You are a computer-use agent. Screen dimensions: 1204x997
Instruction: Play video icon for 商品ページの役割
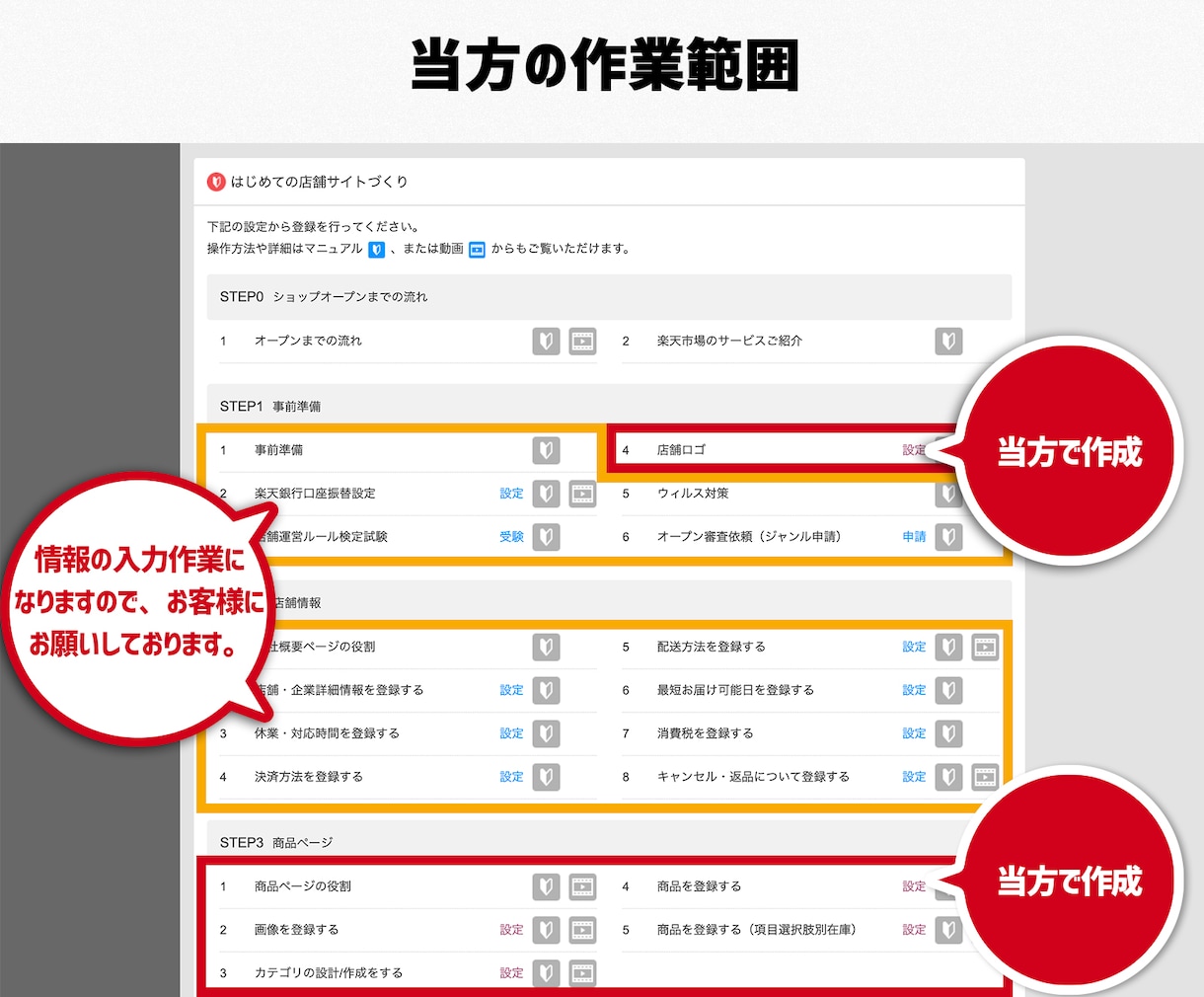(583, 887)
